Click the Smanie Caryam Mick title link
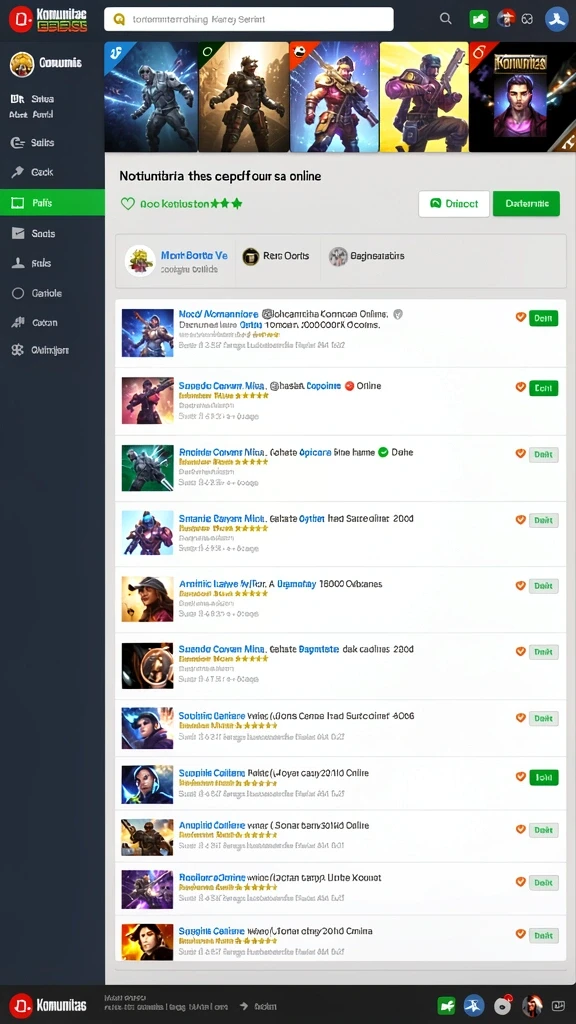The height and width of the screenshot is (1024, 576). pyautogui.click(x=222, y=519)
